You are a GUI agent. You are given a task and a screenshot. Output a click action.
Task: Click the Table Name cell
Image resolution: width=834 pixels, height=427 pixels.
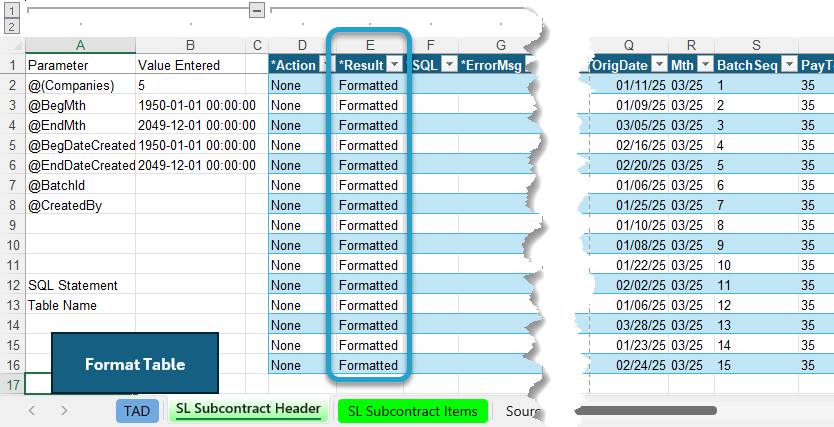(80, 305)
